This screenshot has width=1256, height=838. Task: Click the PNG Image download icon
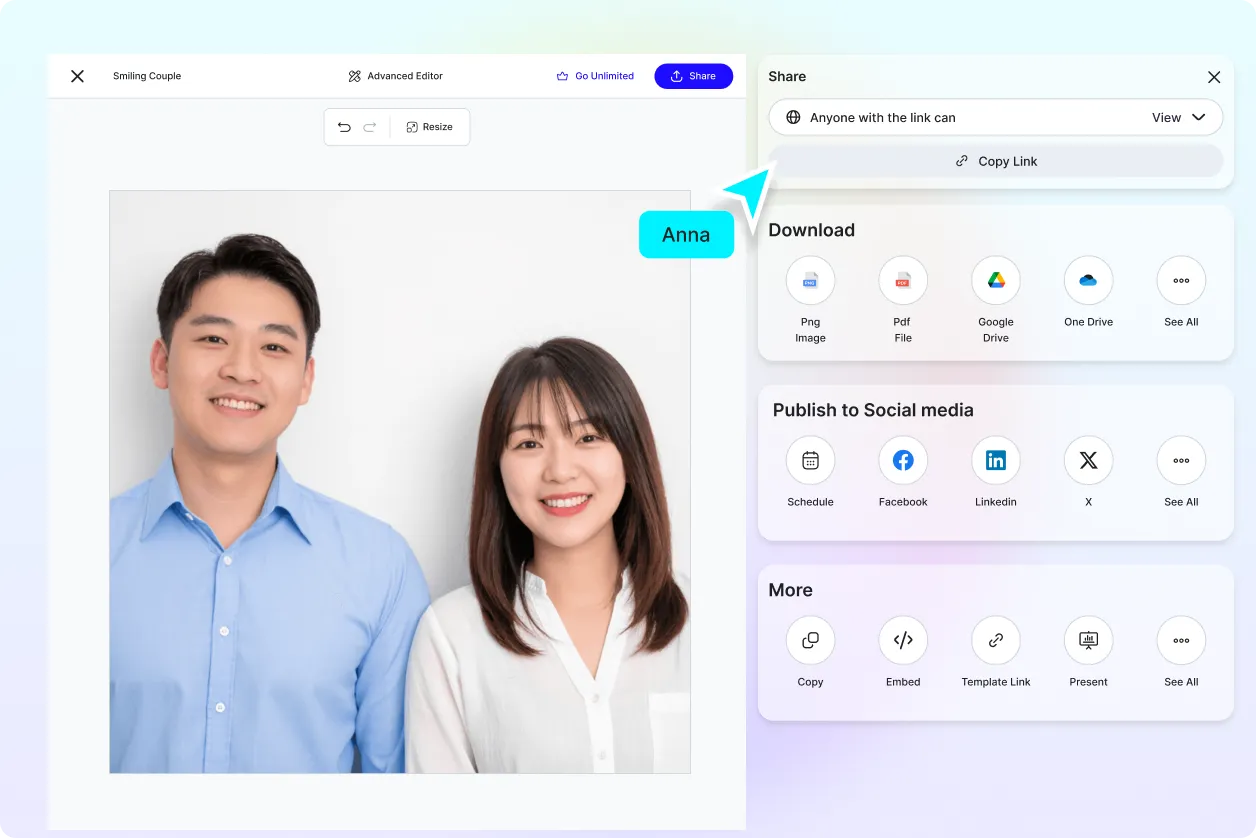tap(810, 281)
